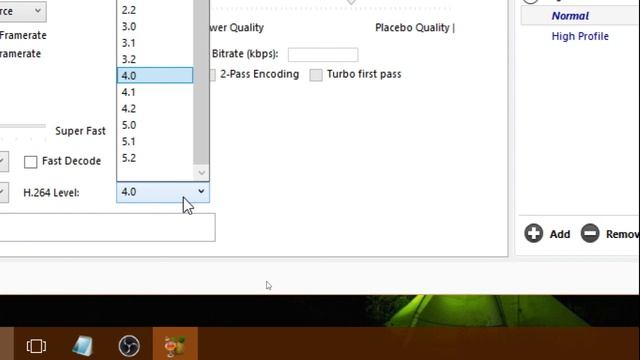Select the High Profile preset

[x=580, y=36]
